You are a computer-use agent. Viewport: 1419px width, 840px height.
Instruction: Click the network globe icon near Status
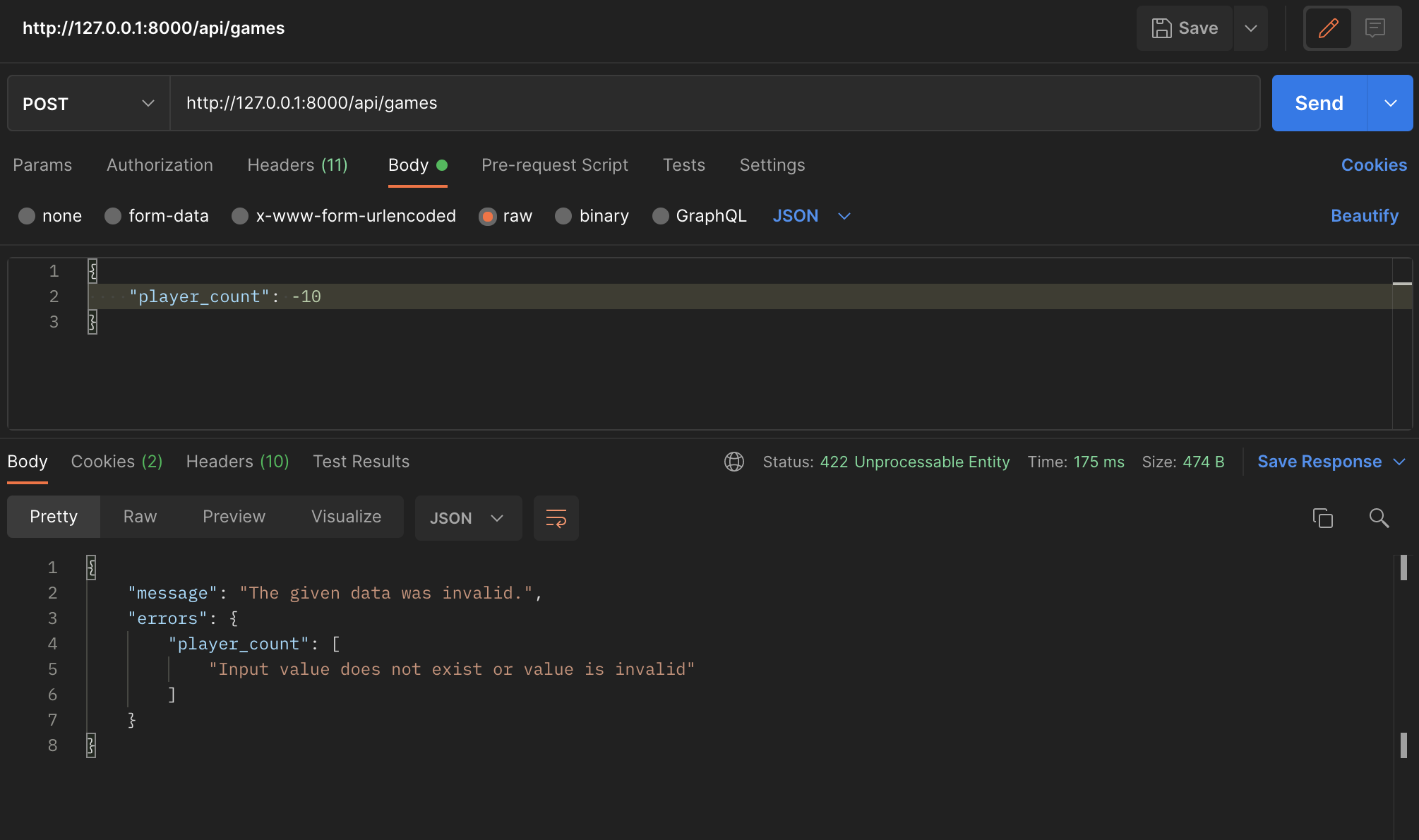(734, 462)
